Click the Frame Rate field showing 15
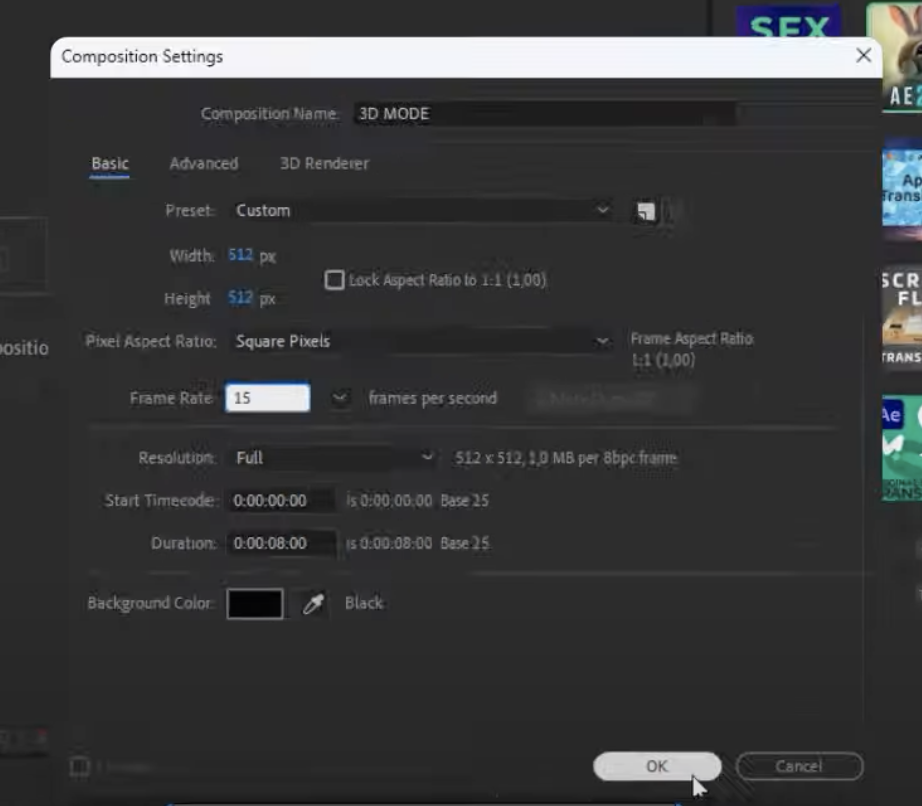The width and height of the screenshot is (922, 806). 268,398
